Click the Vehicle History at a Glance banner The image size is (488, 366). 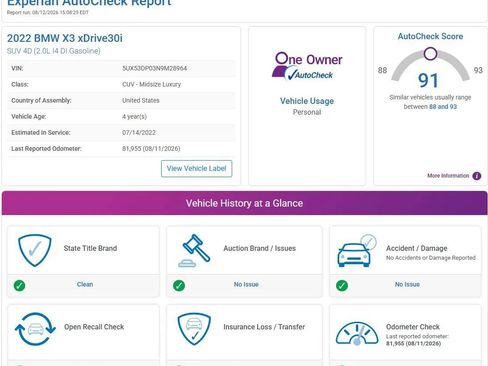(x=244, y=203)
